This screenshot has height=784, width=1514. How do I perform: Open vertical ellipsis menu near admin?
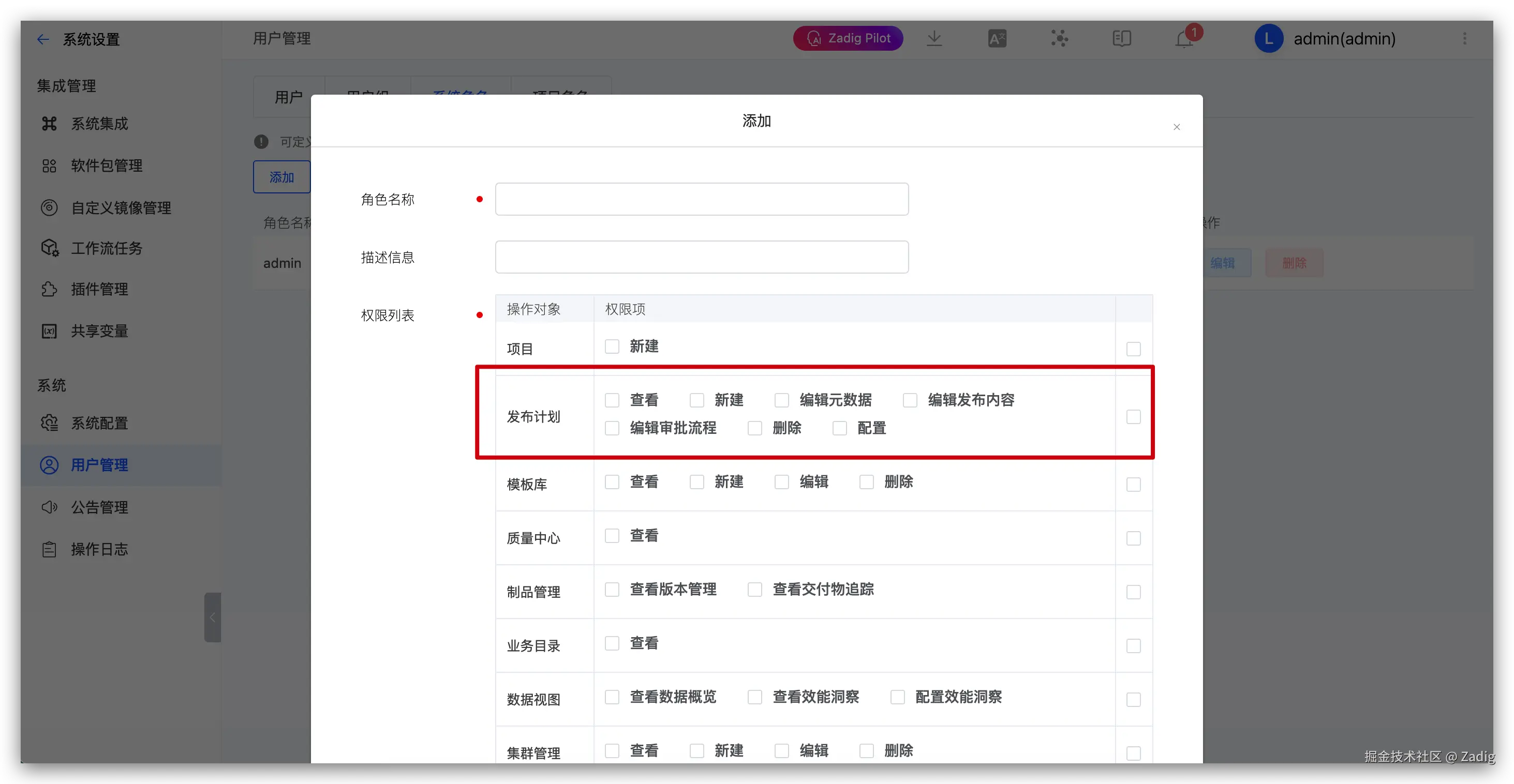tap(1465, 39)
